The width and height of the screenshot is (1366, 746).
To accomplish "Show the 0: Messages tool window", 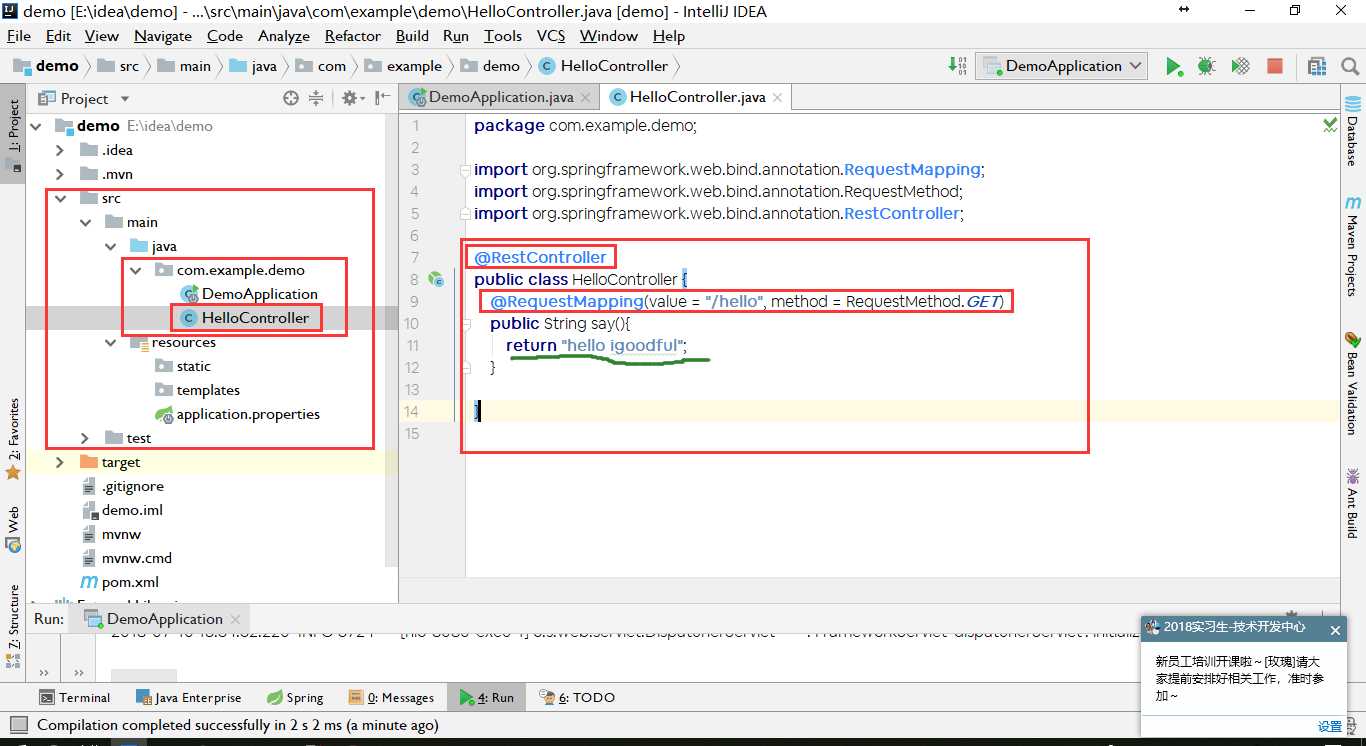I will [x=391, y=697].
